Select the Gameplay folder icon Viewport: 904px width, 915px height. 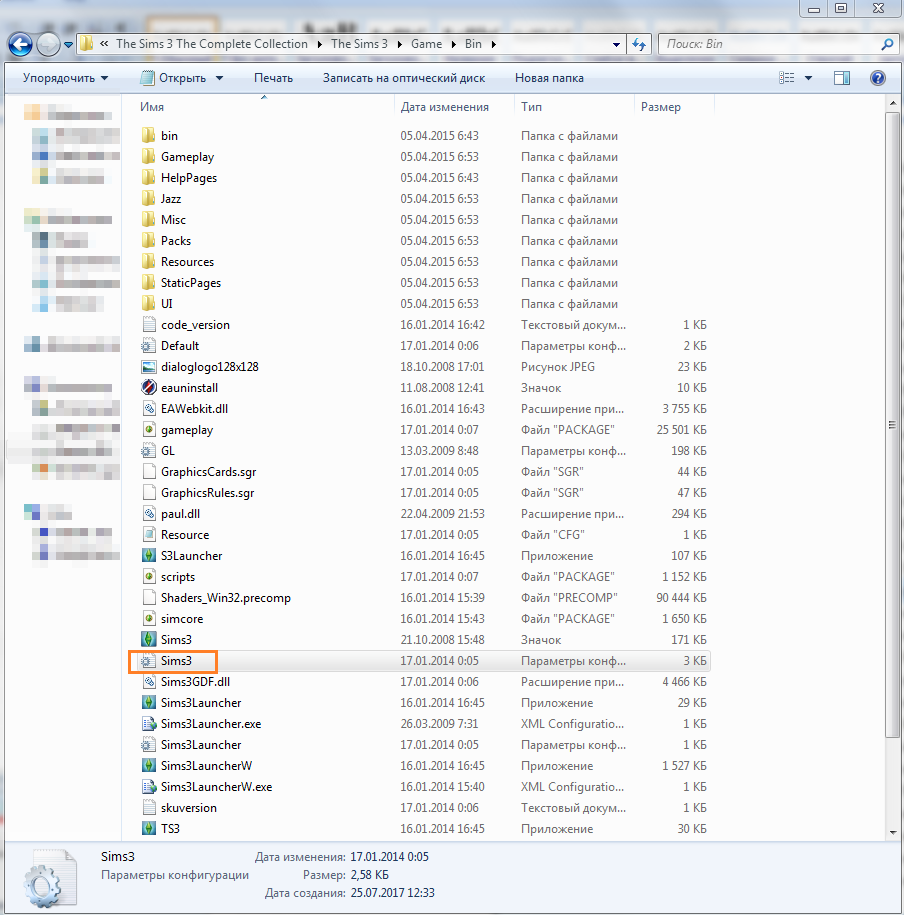pos(149,157)
